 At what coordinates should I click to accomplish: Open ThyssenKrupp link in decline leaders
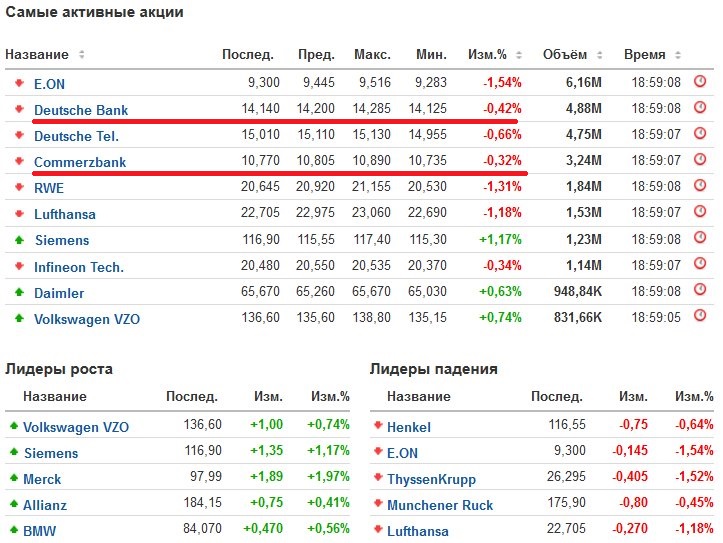point(431,479)
